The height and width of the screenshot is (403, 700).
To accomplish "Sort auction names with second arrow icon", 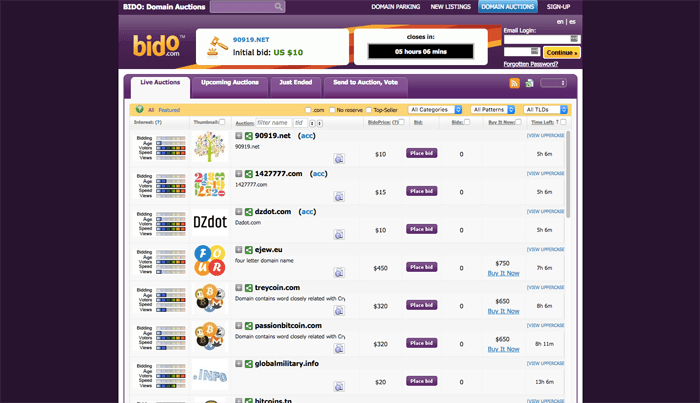I will tap(320, 123).
